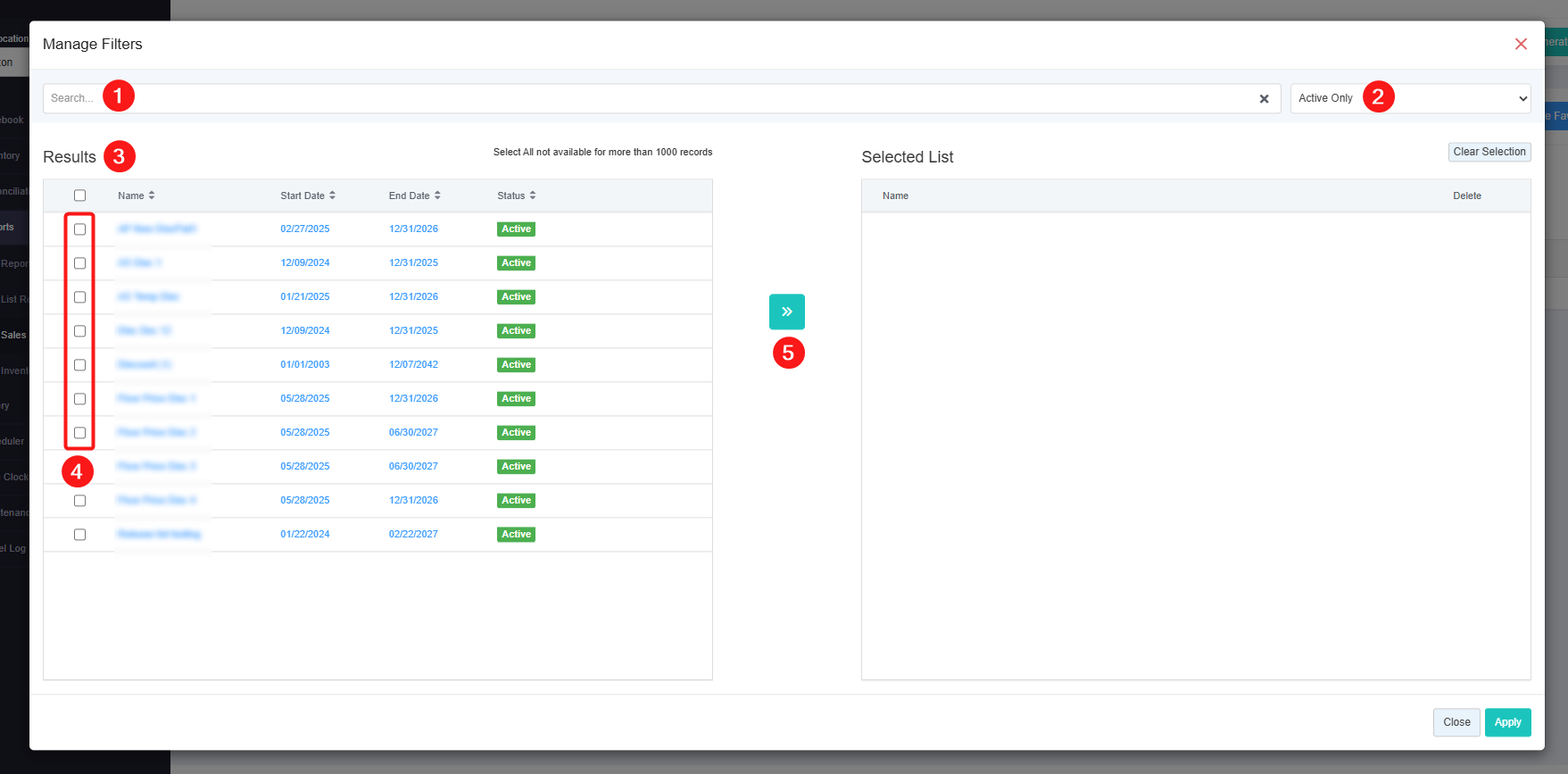Open the Active Only status dropdown
Viewport: 1568px width, 774px height.
1410,98
